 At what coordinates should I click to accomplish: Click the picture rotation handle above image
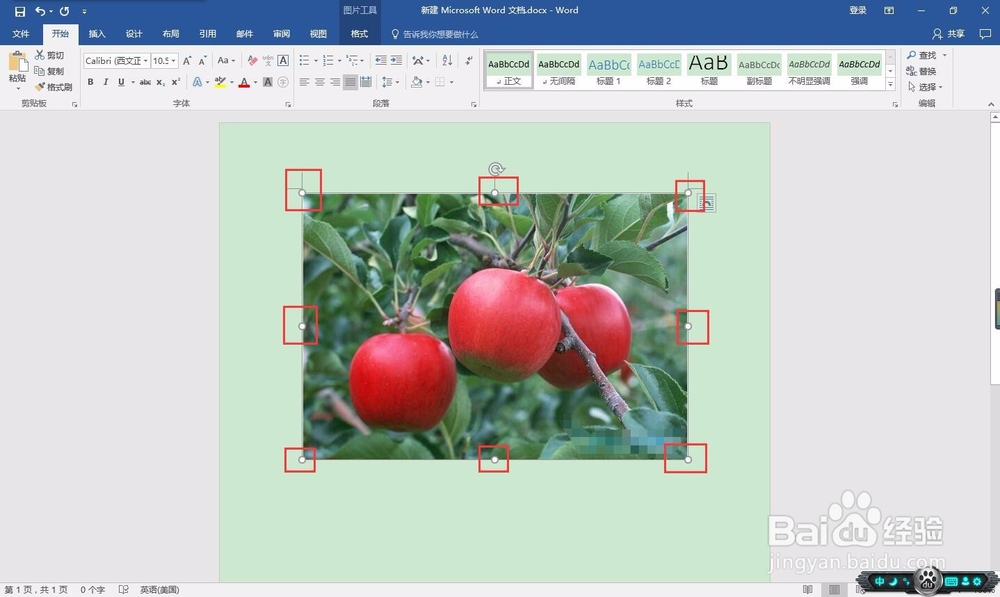pyautogui.click(x=496, y=169)
